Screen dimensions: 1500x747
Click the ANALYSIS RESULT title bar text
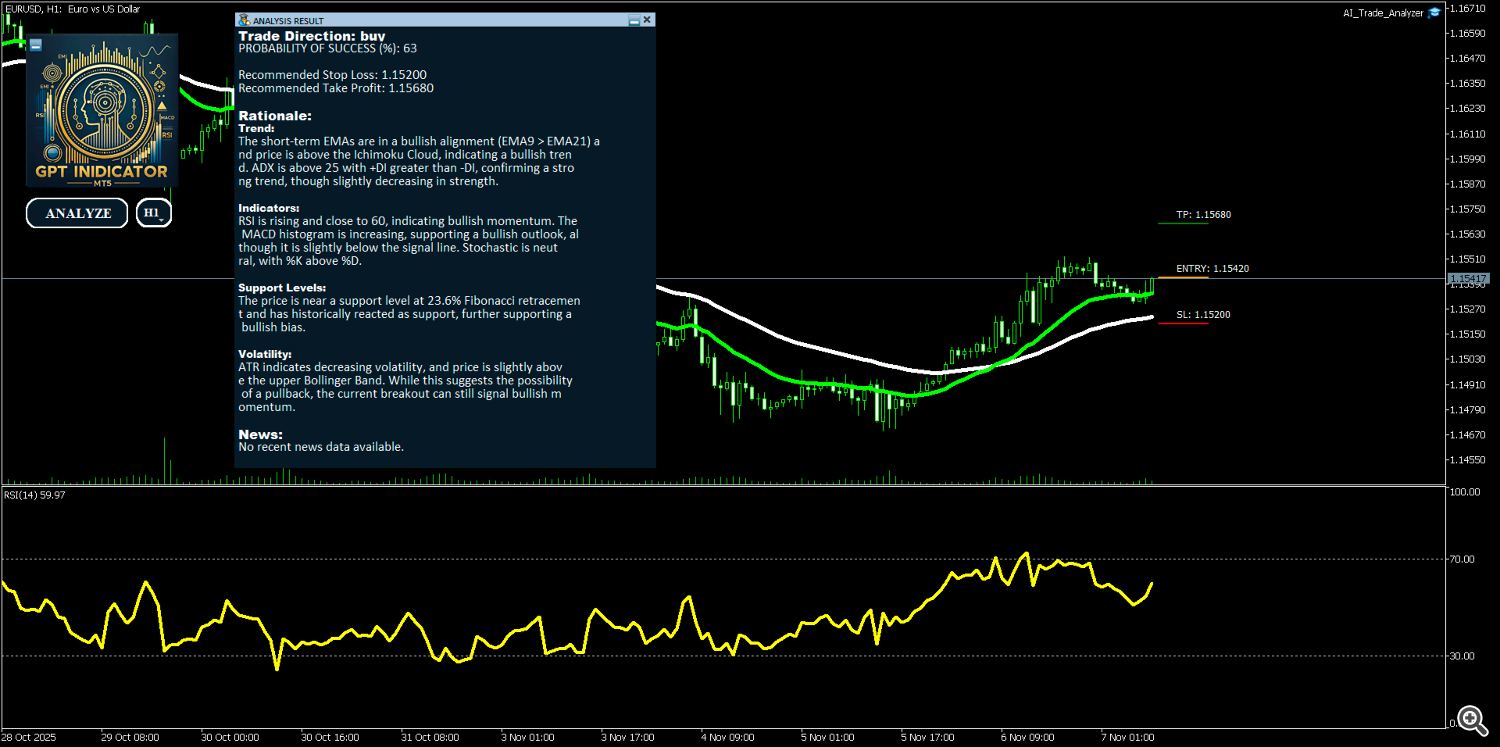click(289, 20)
